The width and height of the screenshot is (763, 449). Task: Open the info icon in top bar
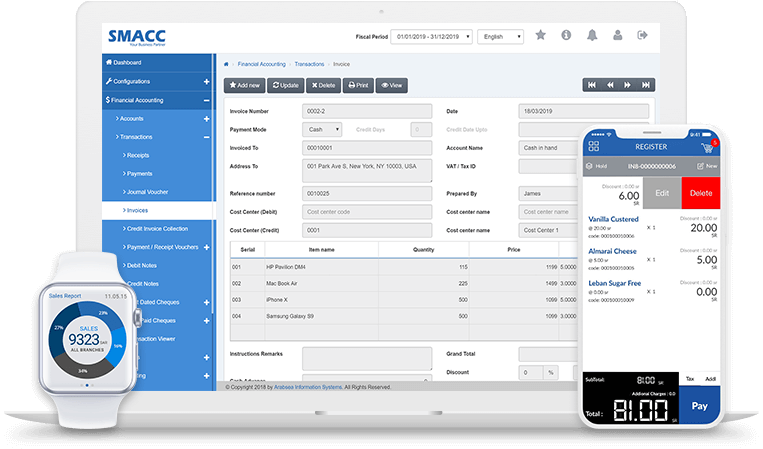[x=566, y=35]
